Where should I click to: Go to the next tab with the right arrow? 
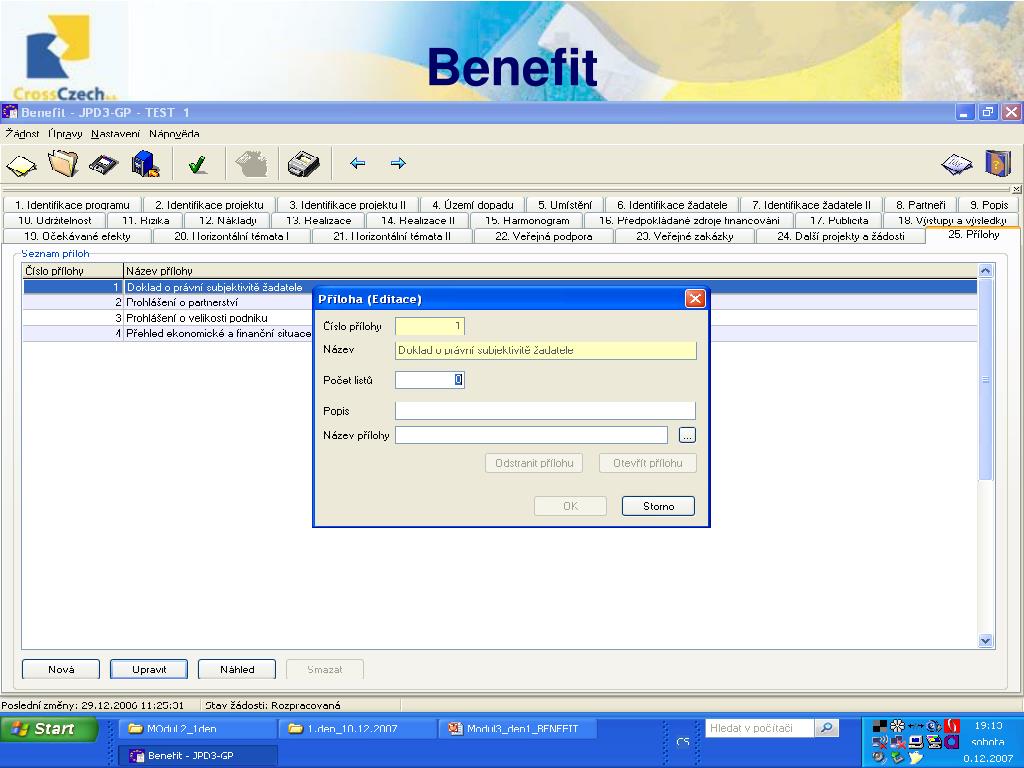click(398, 163)
